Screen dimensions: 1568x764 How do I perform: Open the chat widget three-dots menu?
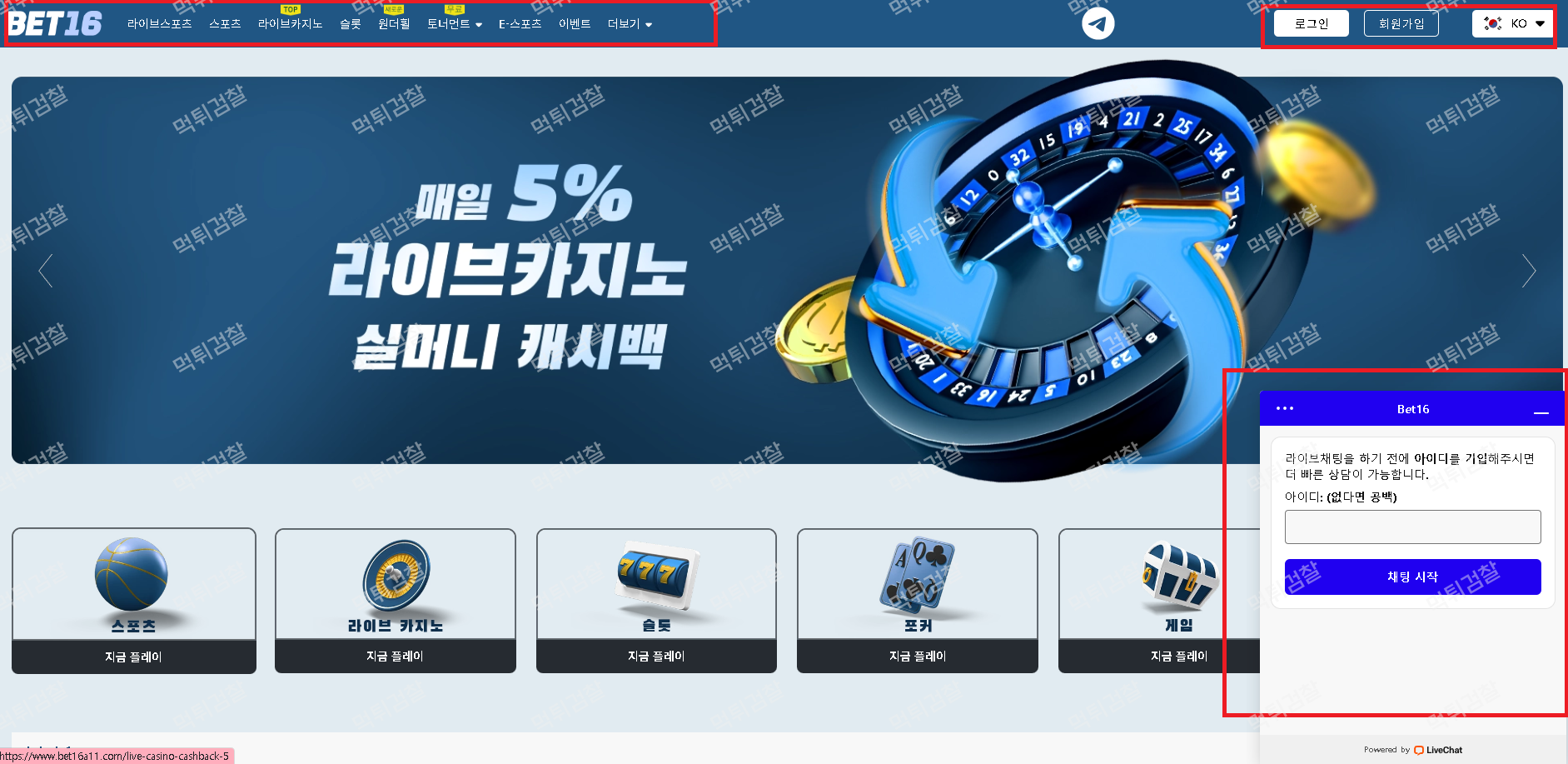pos(1285,408)
